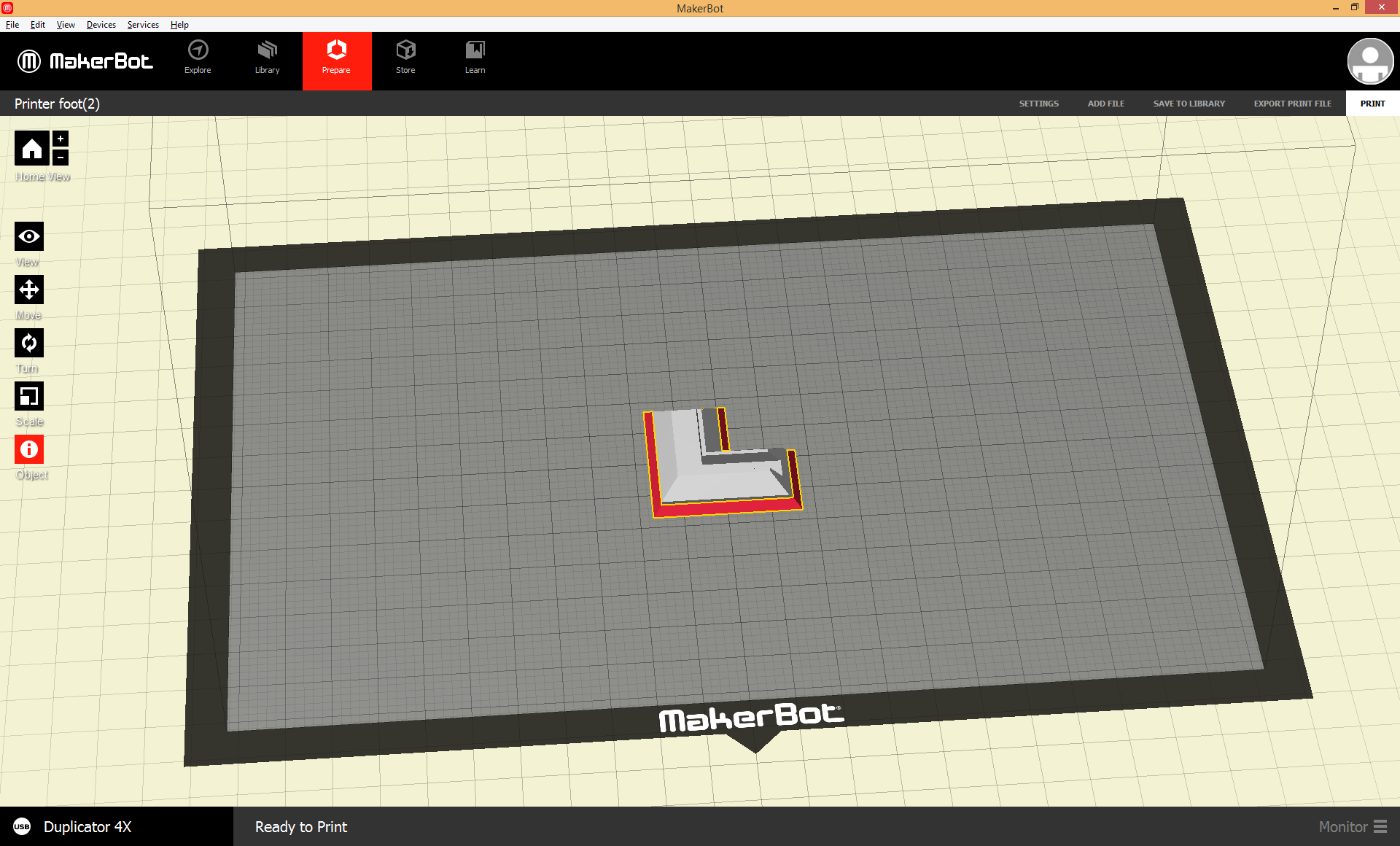This screenshot has height=846, width=1400.
Task: Open the File menu
Action: (12, 25)
